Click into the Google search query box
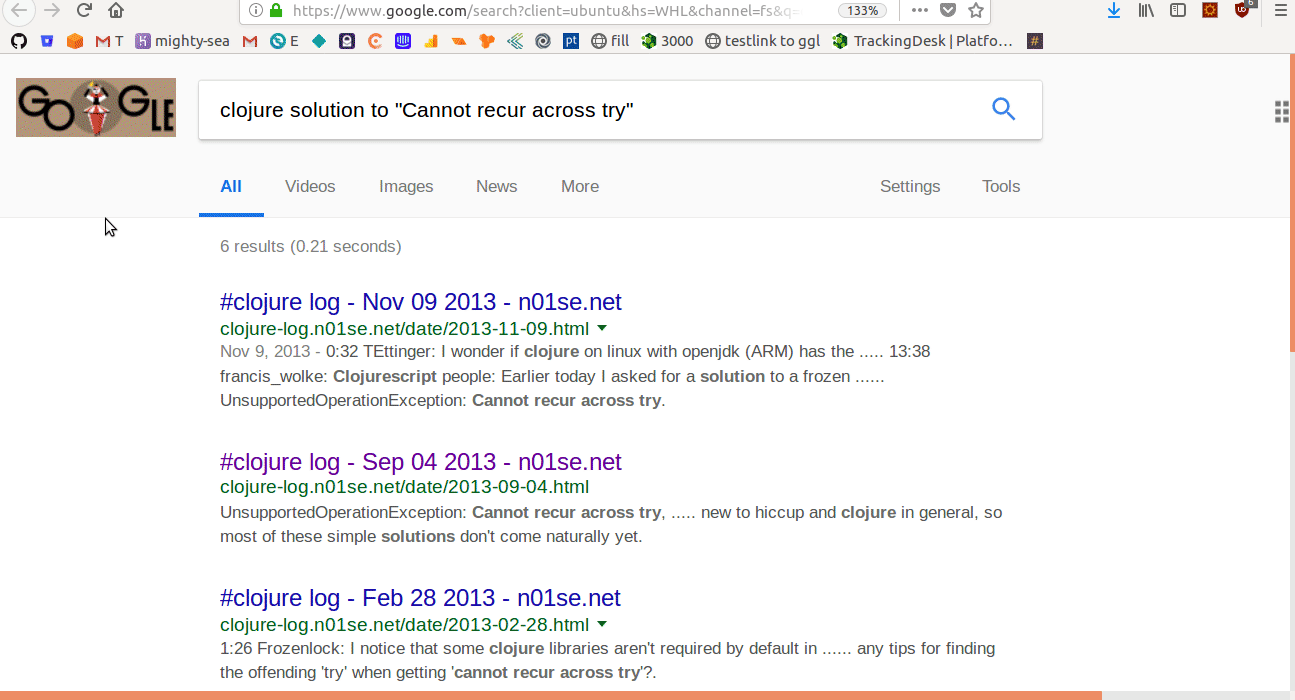 (590, 109)
